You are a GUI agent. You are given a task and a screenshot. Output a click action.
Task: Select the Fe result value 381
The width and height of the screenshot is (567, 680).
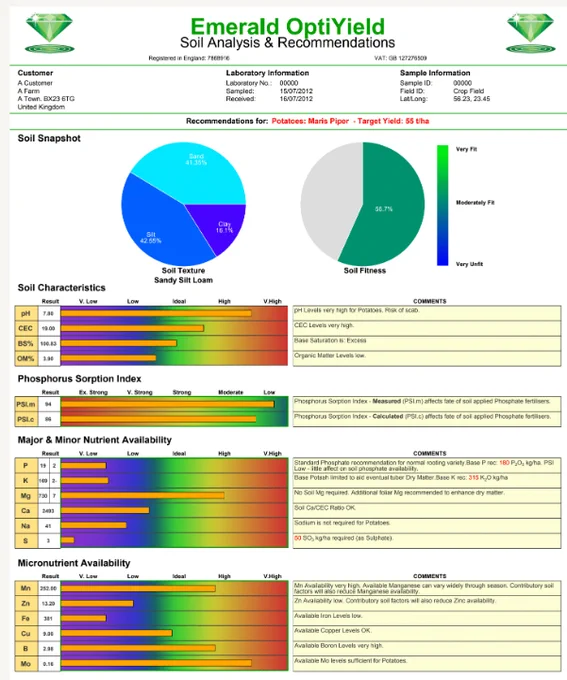48,619
